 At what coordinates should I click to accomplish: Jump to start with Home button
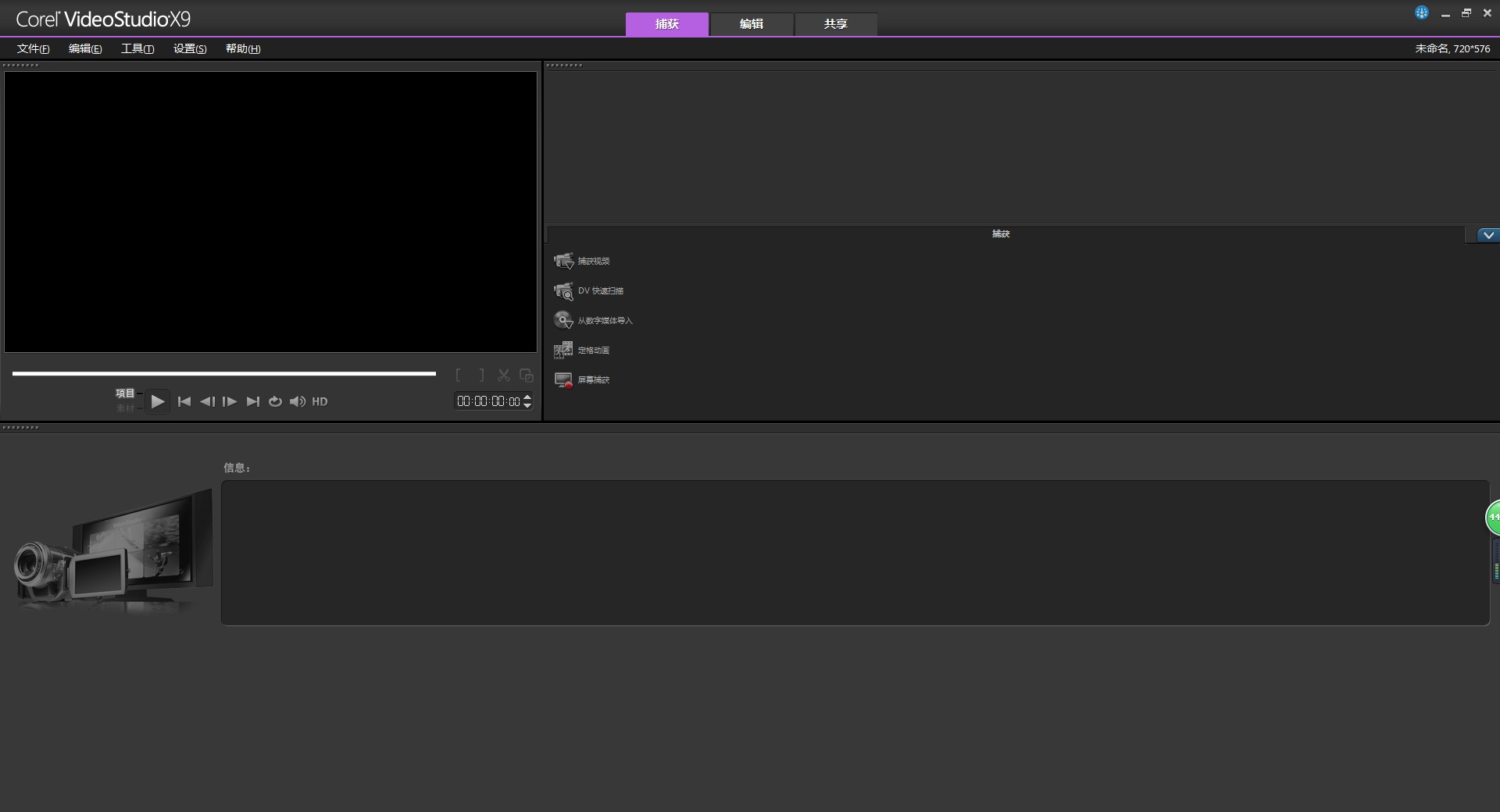tap(184, 401)
